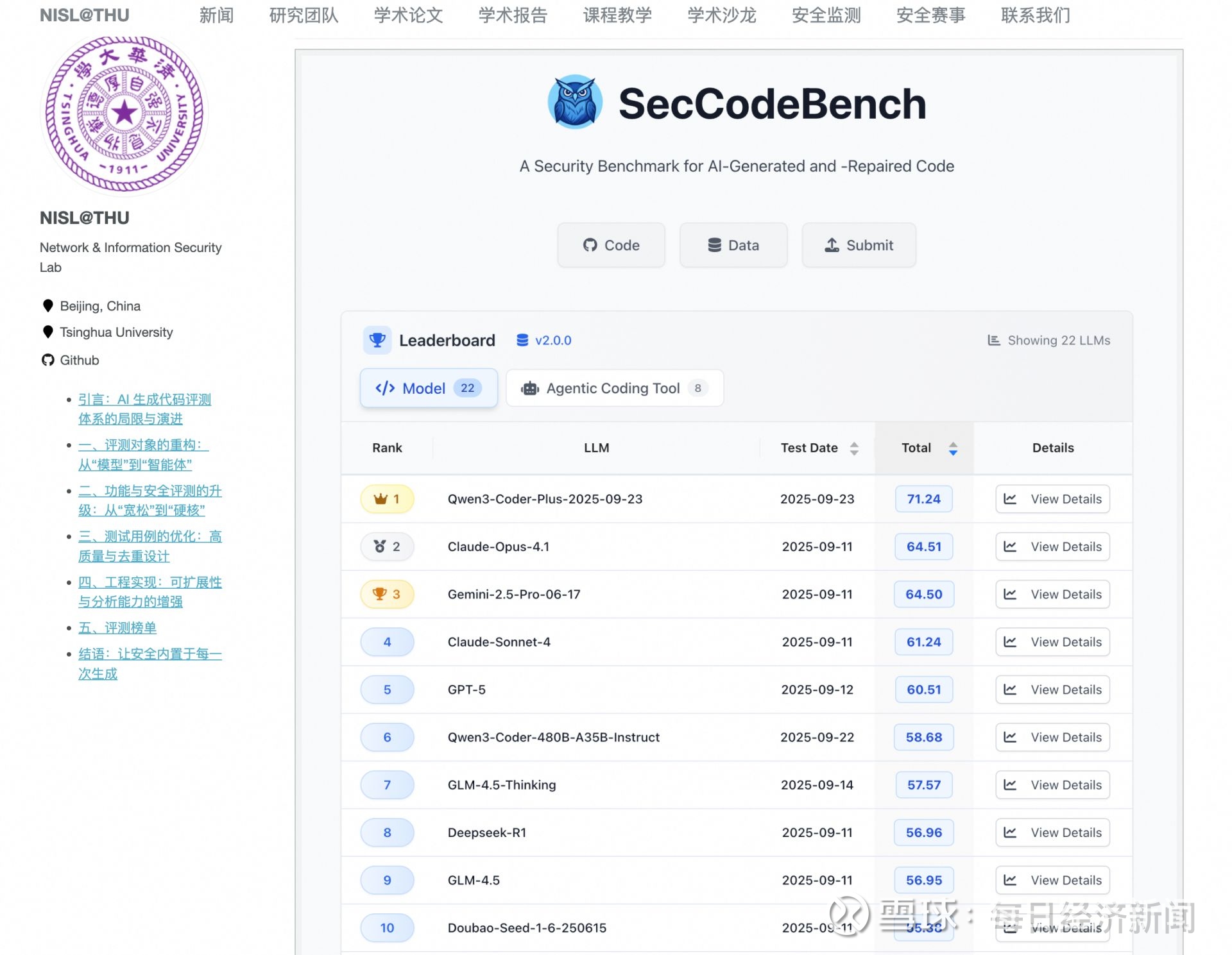Click the silver medal icon beside Claude-Opus-4.1

[381, 546]
